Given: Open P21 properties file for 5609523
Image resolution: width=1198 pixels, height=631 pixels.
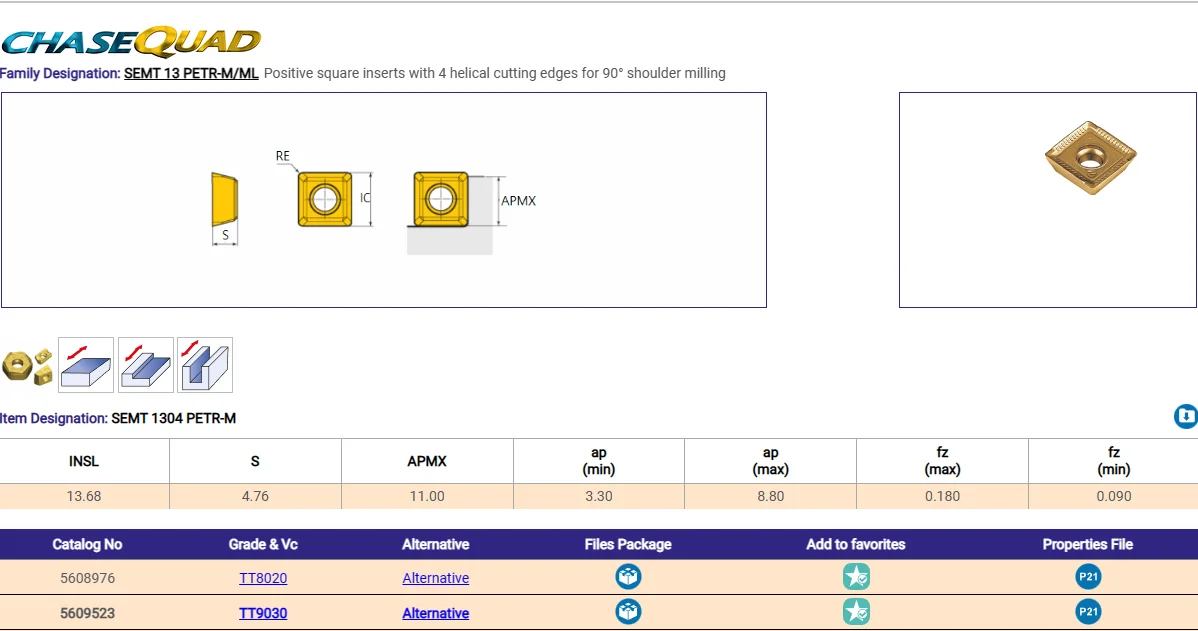Looking at the screenshot, I should coord(1088,612).
